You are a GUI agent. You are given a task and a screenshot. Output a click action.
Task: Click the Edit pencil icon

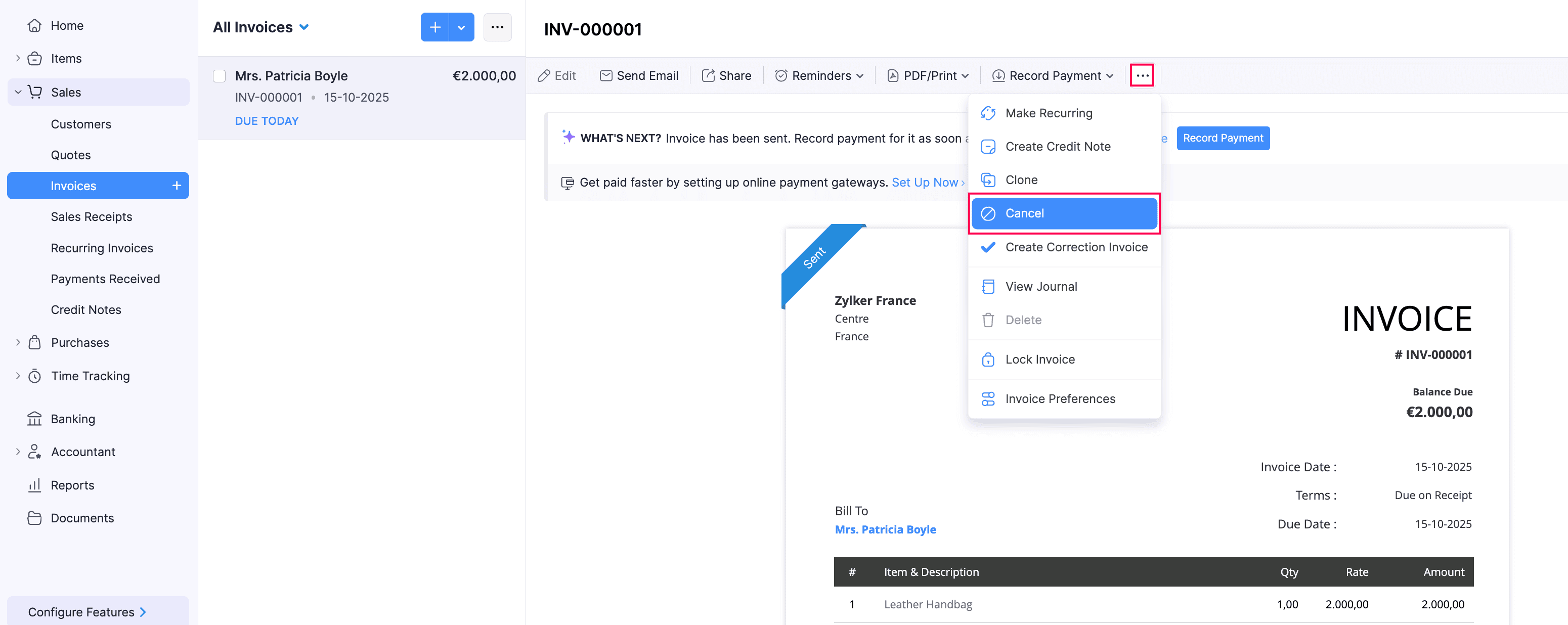[544, 75]
